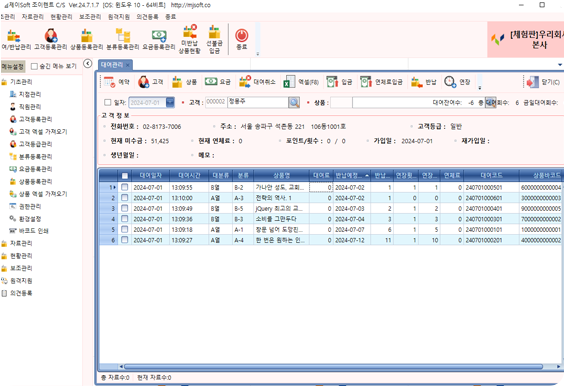Check the row 1 checkbox (13:09:55)

[x=125, y=187]
